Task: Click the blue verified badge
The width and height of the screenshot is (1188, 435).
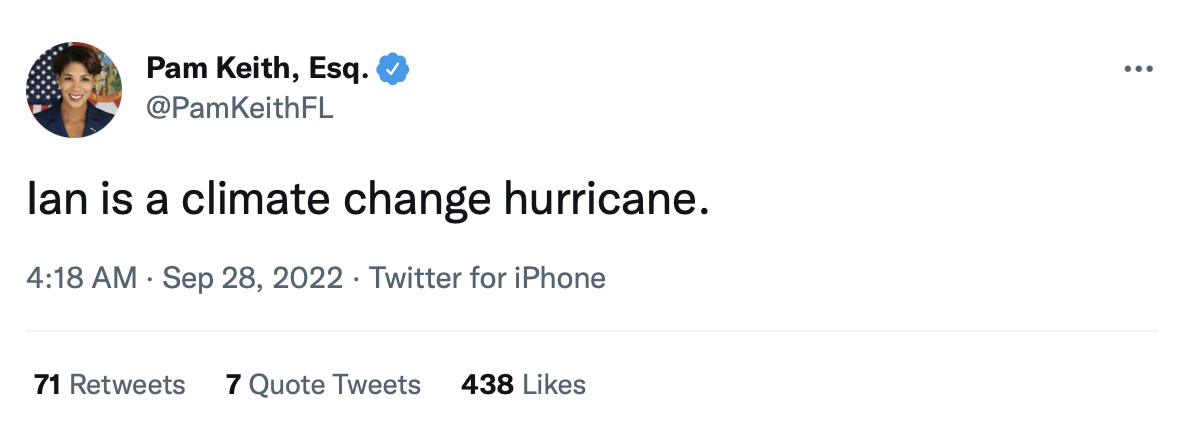Action: pyautogui.click(x=395, y=70)
